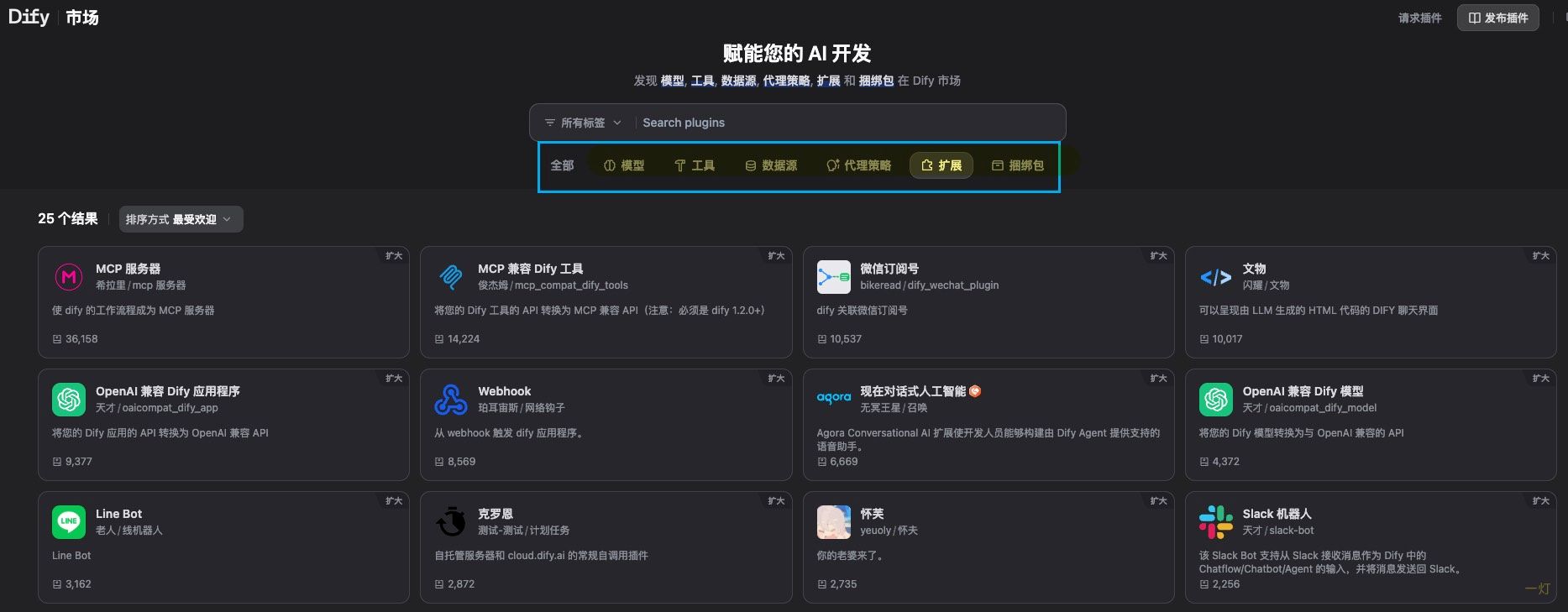Click the 文物 code brackets icon

click(1215, 276)
